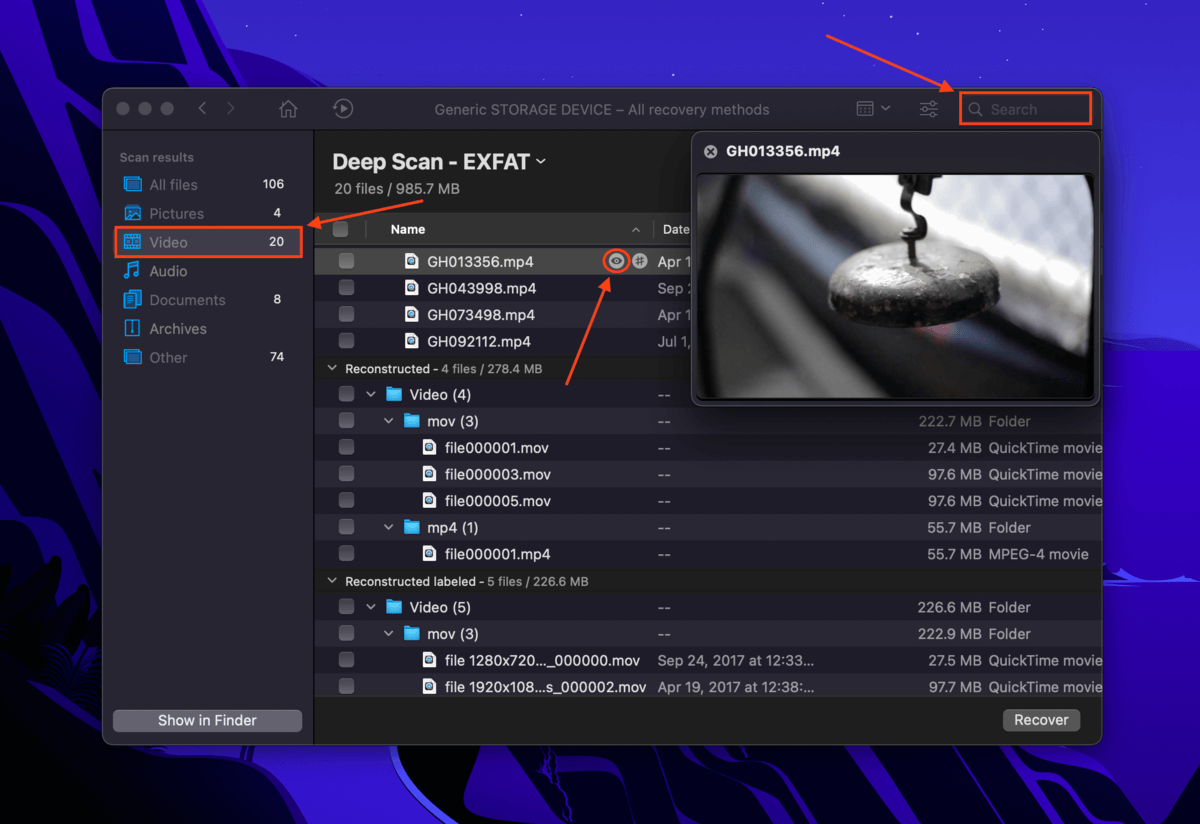This screenshot has width=1200, height=824.
Task: Toggle the select-all header checkbox
Action: click(340, 229)
